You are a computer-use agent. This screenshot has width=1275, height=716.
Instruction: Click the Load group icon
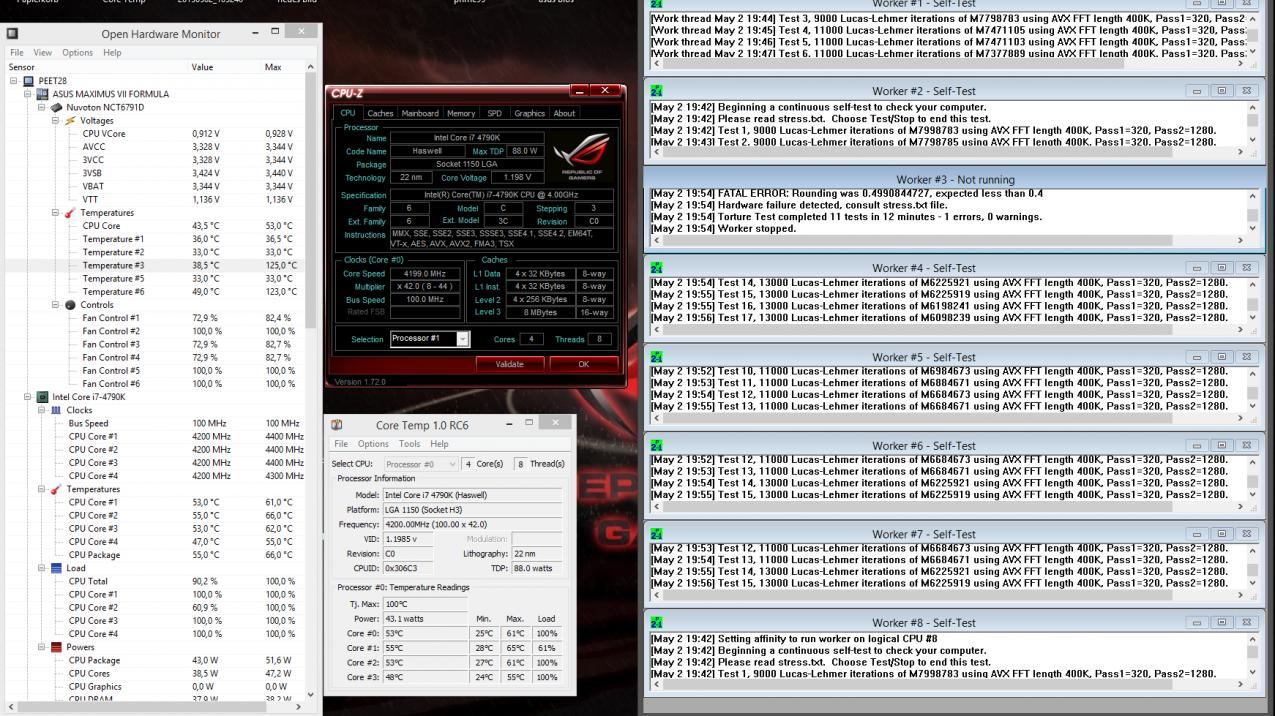click(56, 568)
